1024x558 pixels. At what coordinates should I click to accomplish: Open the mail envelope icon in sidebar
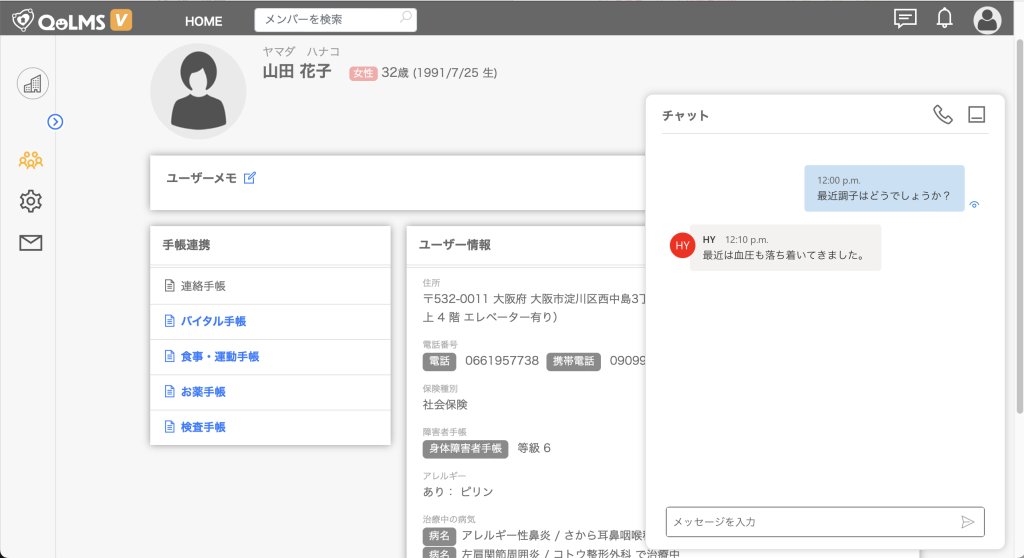31,242
